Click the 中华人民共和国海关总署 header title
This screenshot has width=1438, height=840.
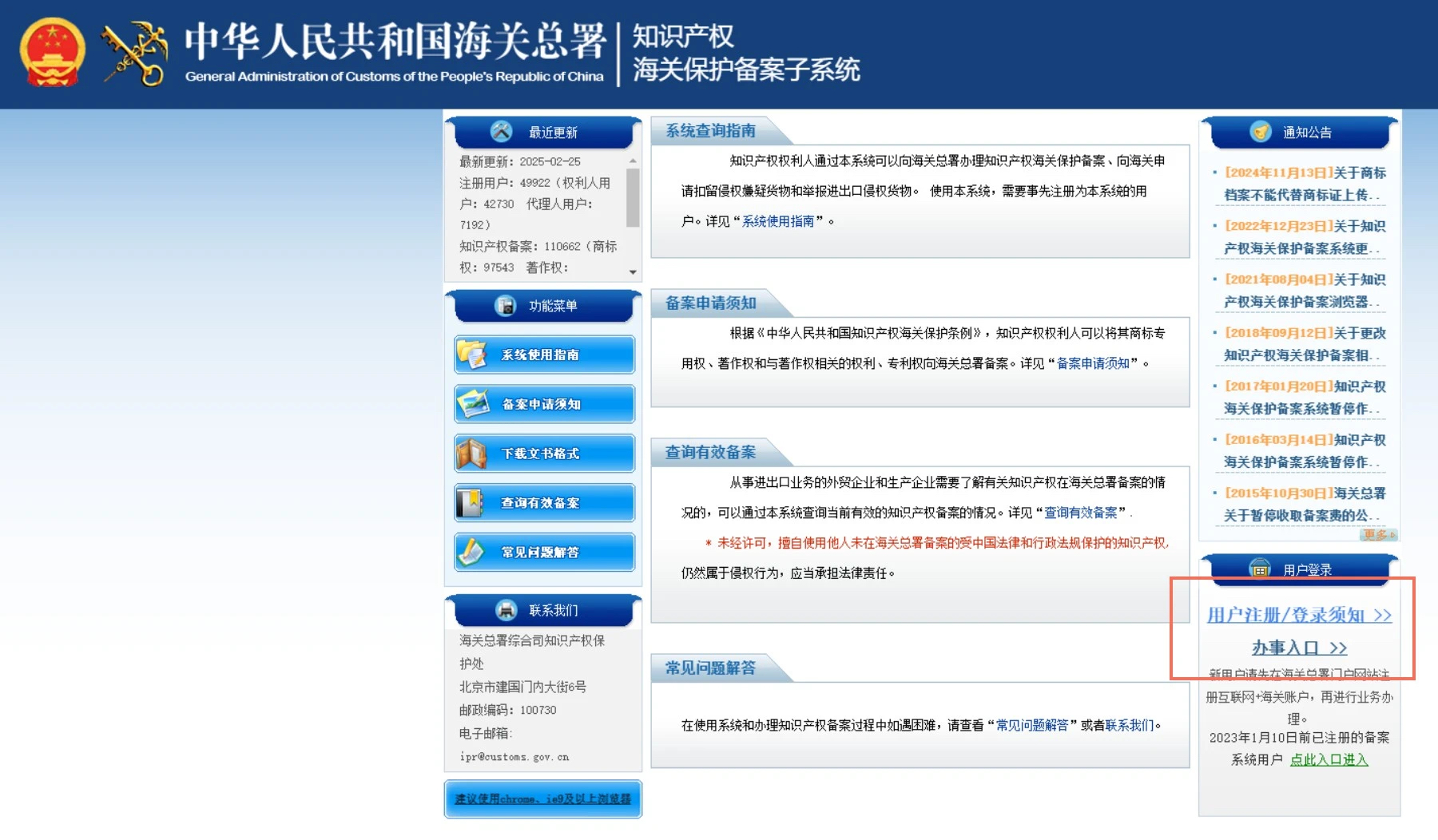[395, 42]
